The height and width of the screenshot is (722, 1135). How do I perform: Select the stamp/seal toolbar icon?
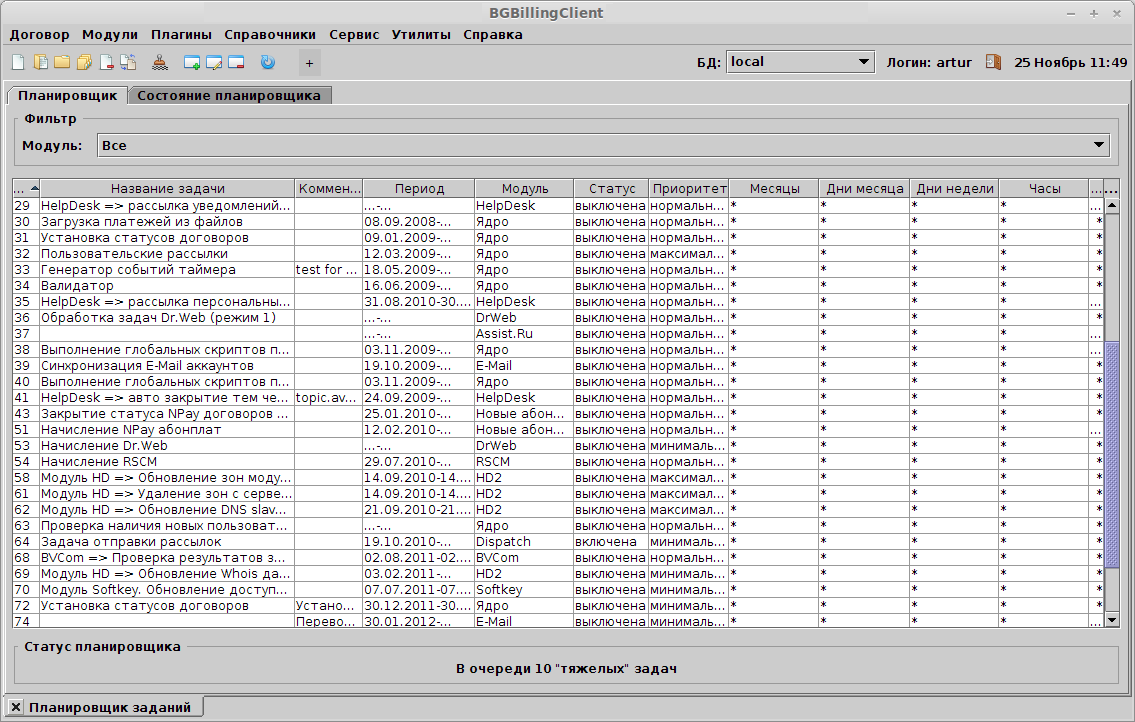[161, 62]
